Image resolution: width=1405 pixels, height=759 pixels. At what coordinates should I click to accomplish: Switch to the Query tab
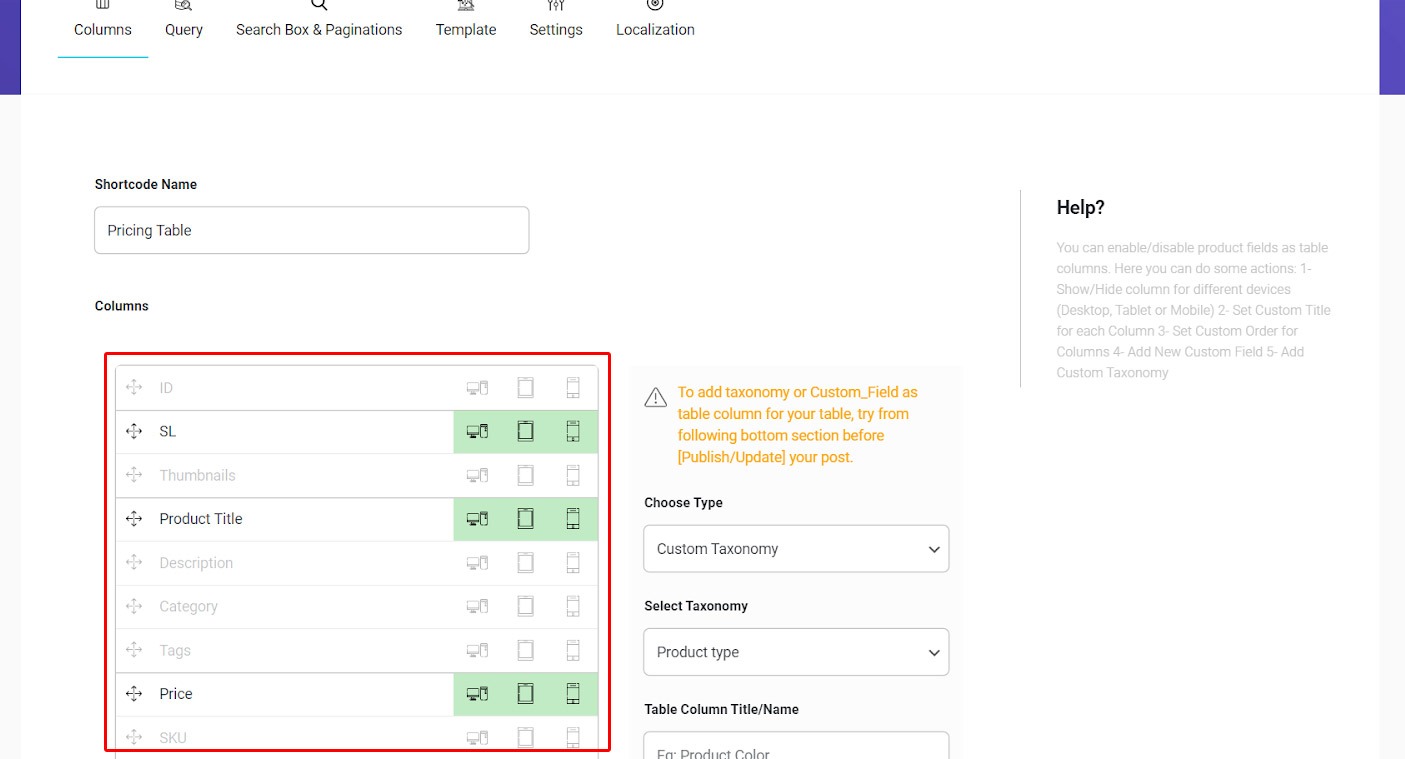pos(184,22)
